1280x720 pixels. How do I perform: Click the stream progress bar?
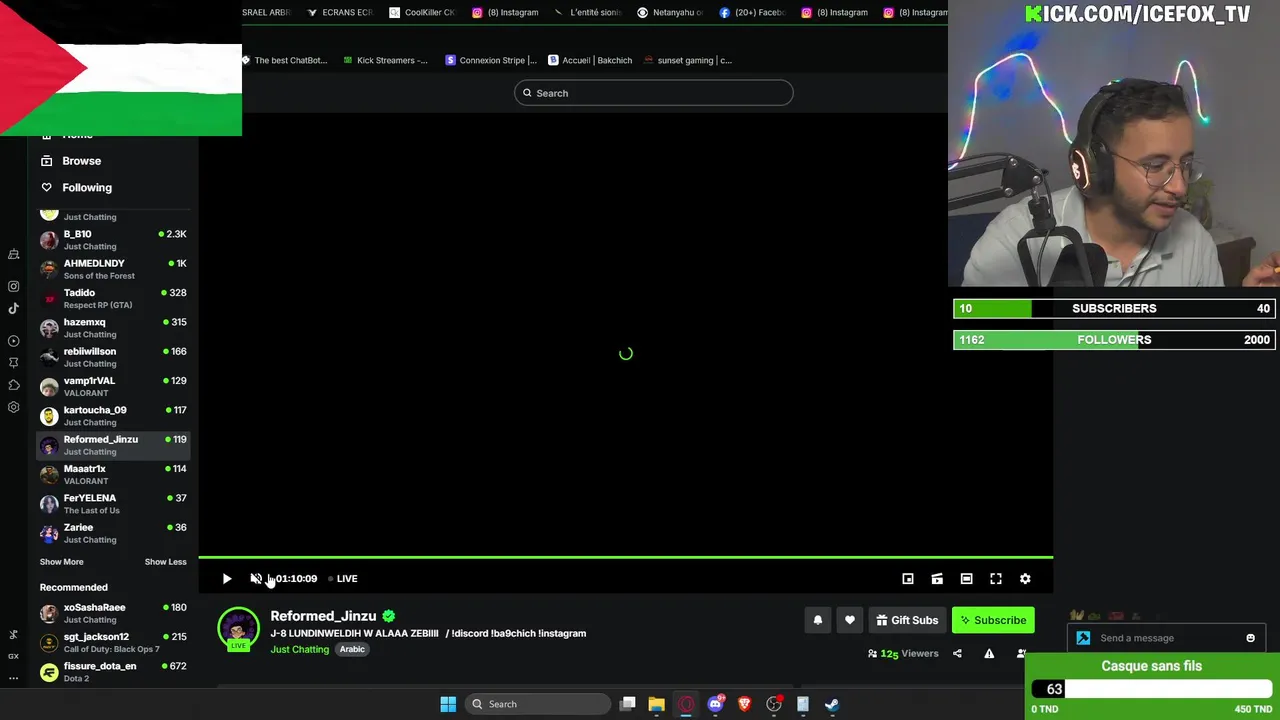625,557
